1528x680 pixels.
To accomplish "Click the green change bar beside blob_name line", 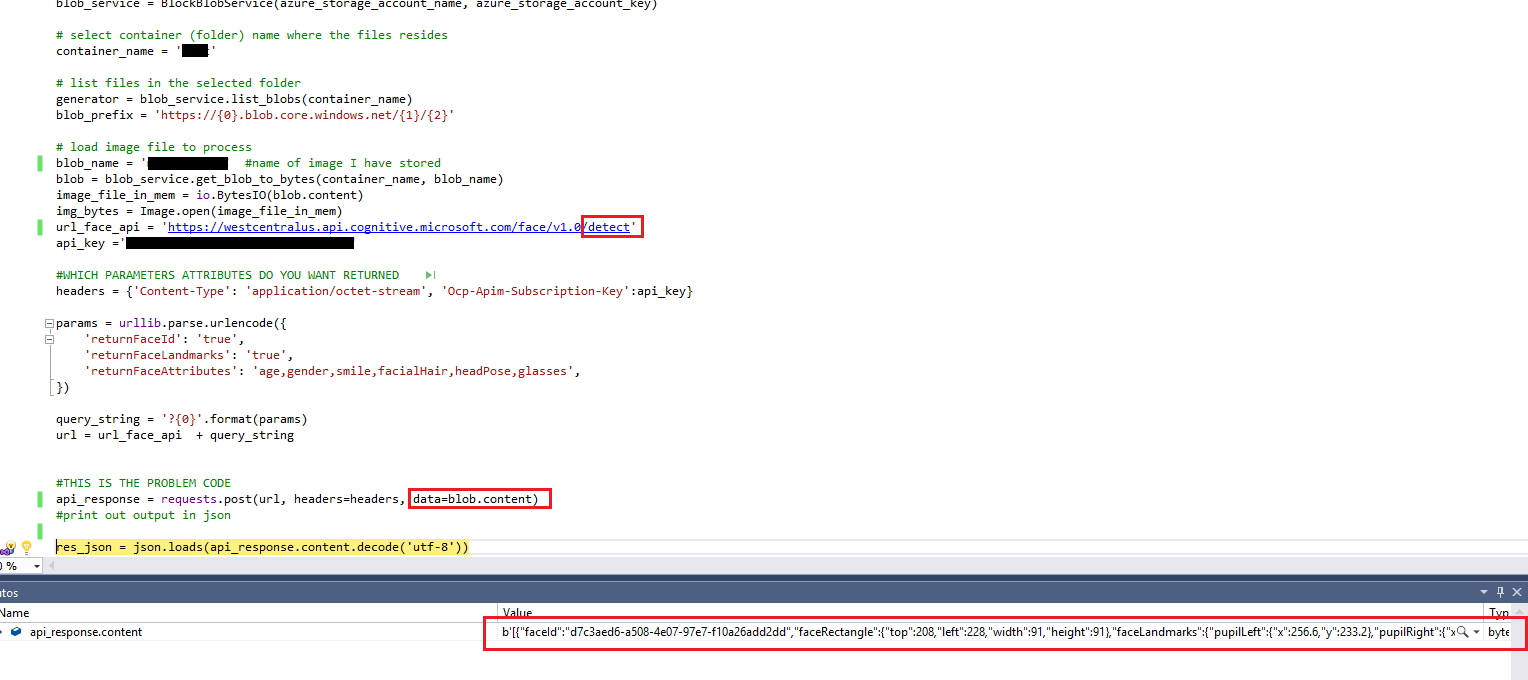I will click(x=40, y=163).
